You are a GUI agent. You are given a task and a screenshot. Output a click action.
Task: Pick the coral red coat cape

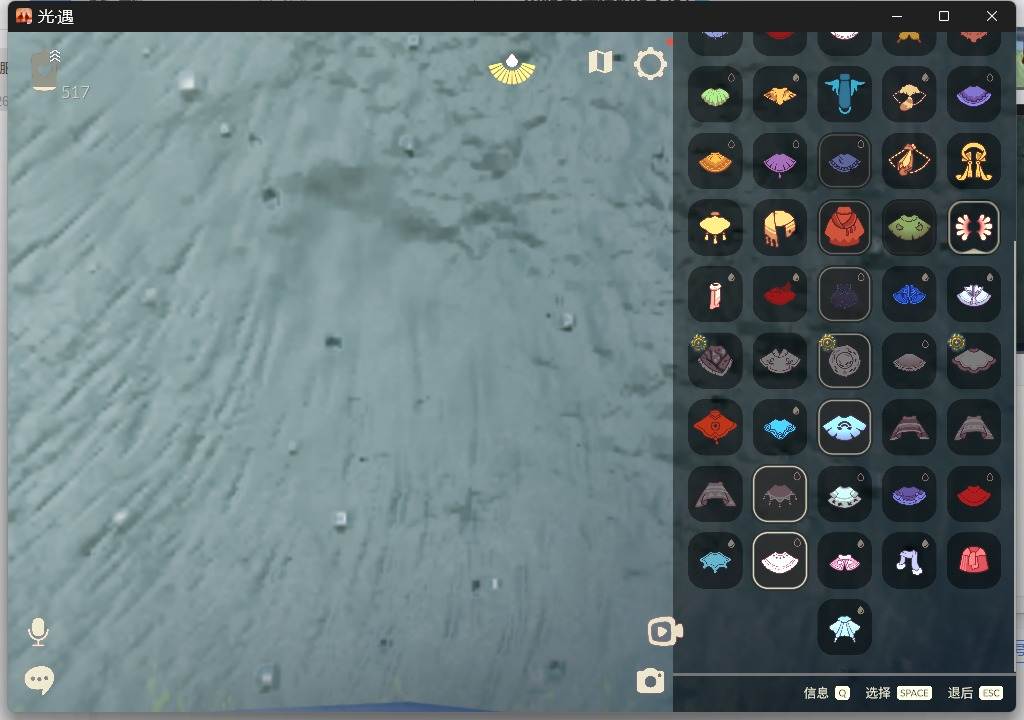pos(973,561)
